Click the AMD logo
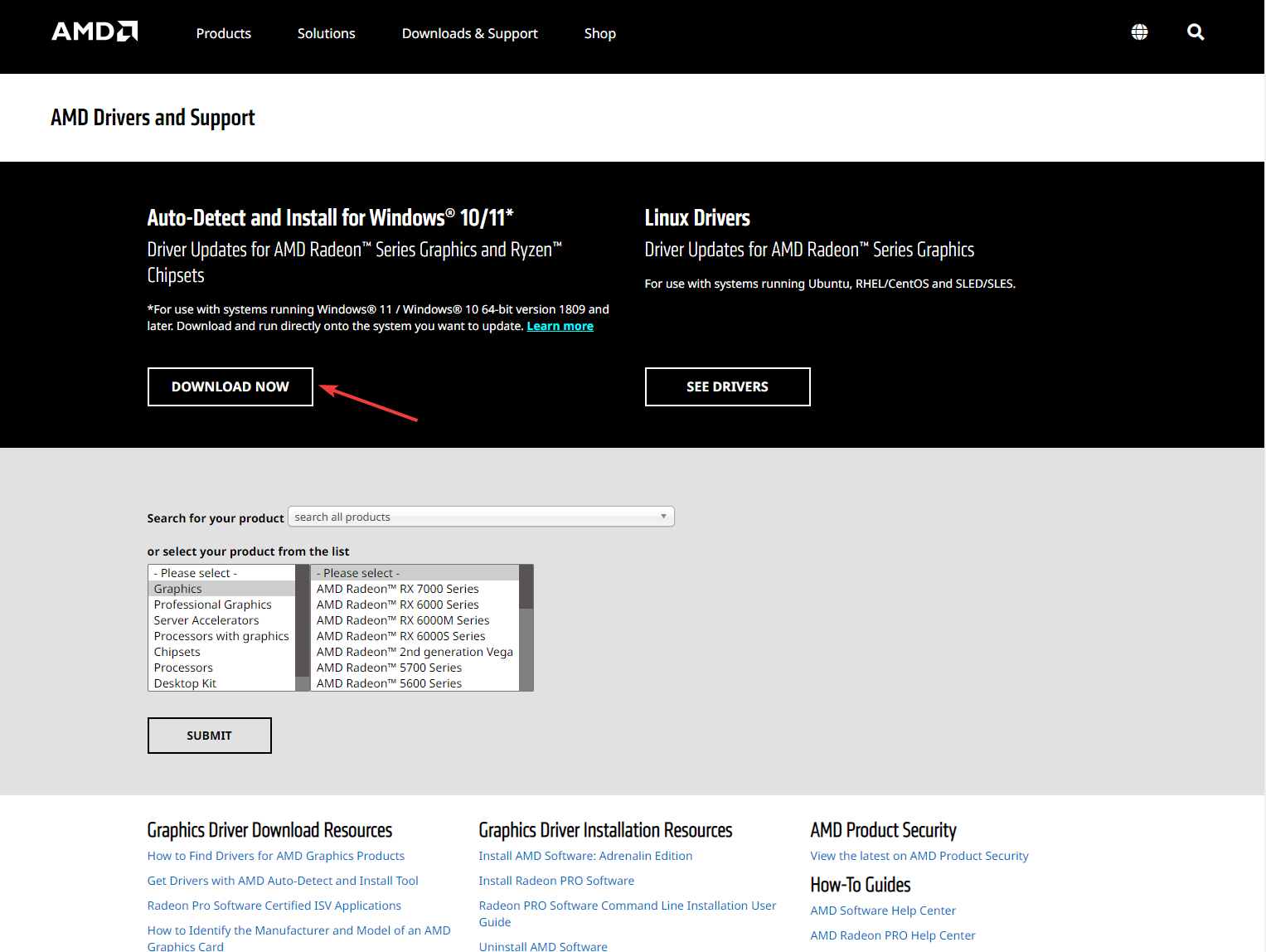 95,32
